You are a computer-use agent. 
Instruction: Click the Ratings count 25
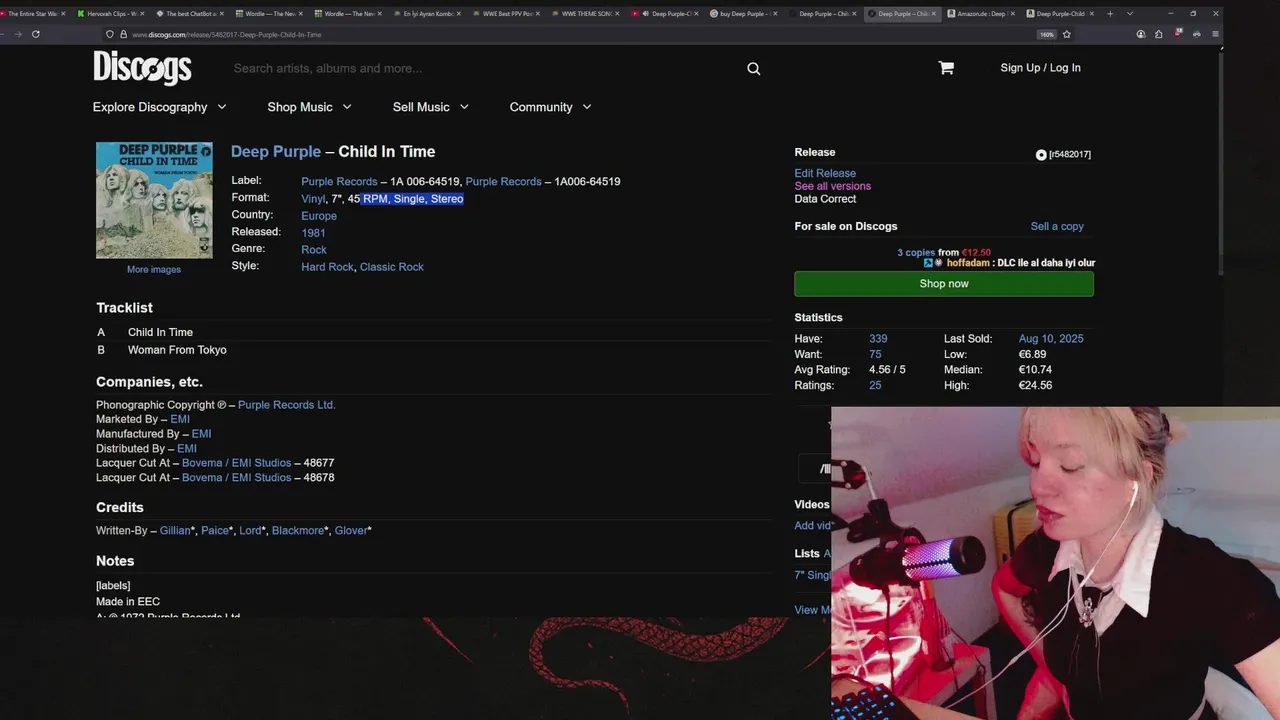(875, 385)
